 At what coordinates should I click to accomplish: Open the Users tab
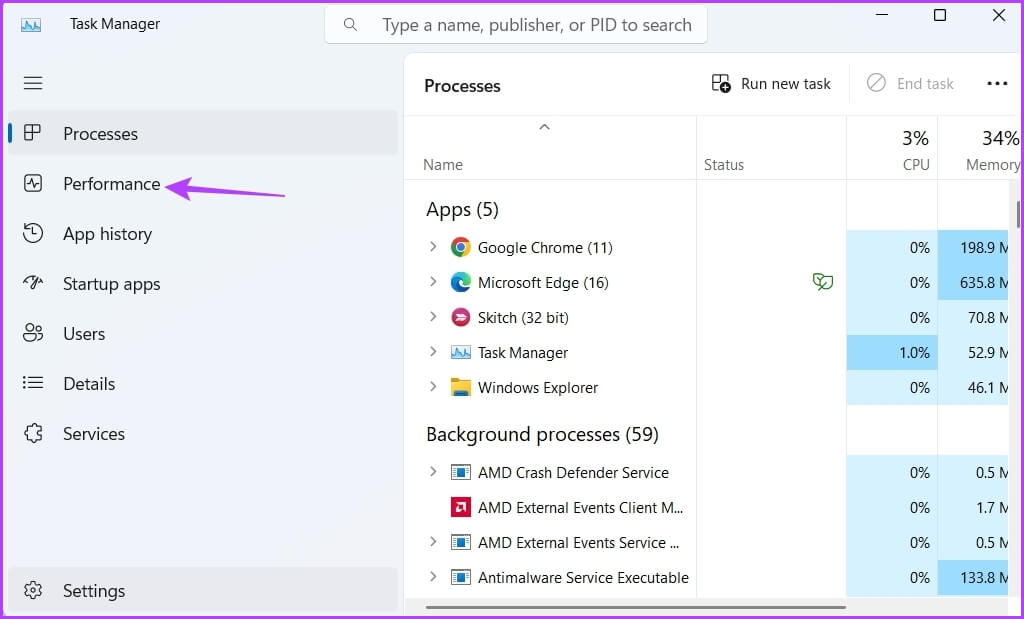(x=203, y=334)
